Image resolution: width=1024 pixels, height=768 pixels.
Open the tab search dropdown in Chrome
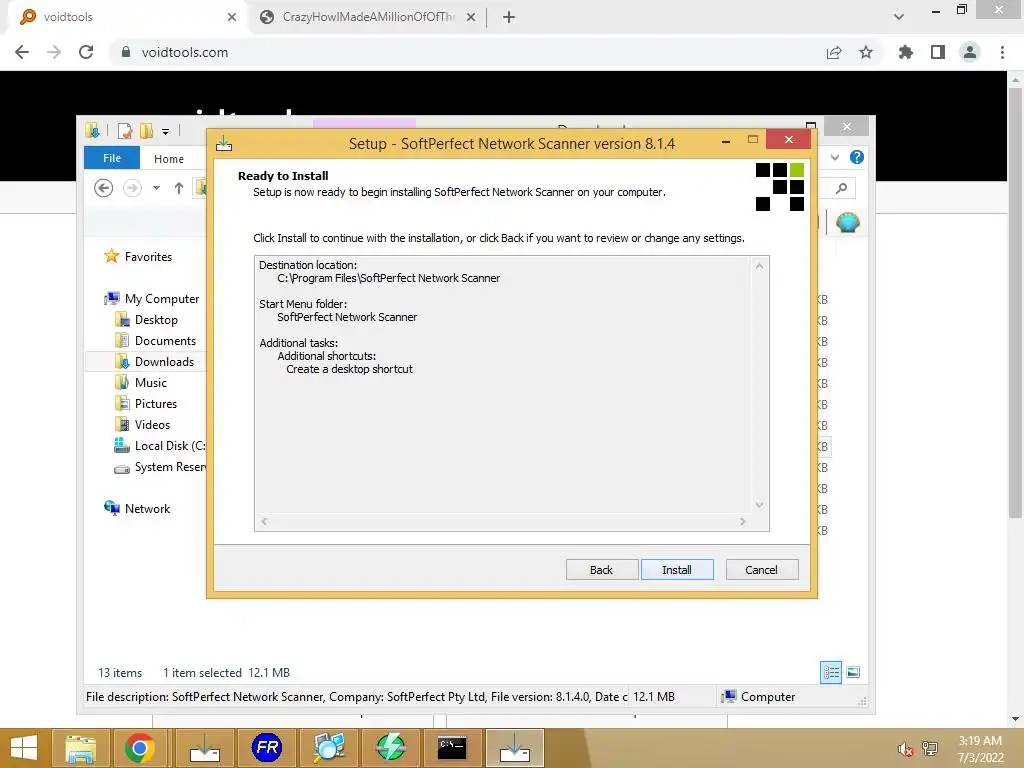point(899,17)
